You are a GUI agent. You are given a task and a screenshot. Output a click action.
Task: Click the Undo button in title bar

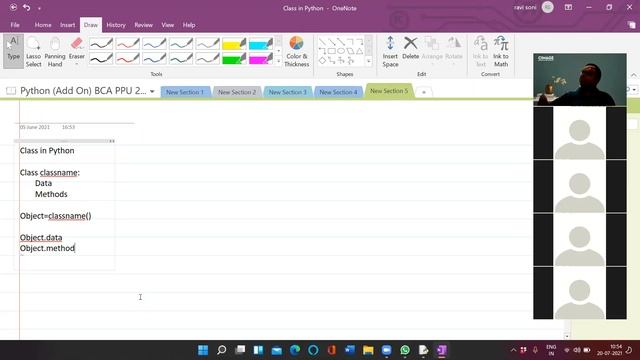[27, 7]
